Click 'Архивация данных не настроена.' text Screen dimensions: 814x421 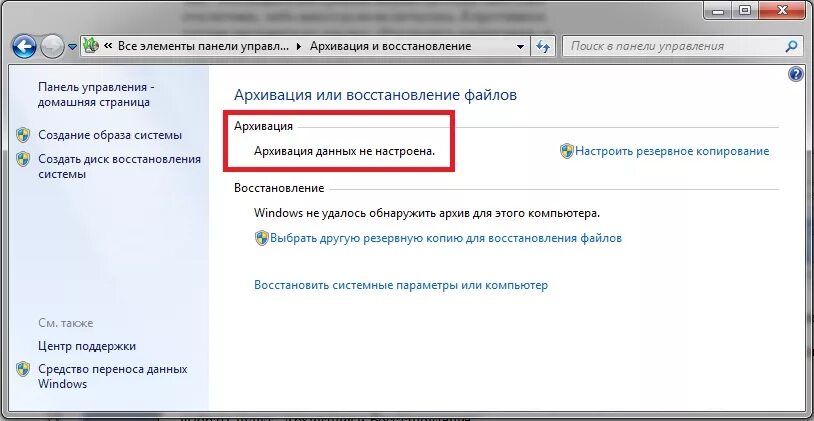(x=344, y=151)
